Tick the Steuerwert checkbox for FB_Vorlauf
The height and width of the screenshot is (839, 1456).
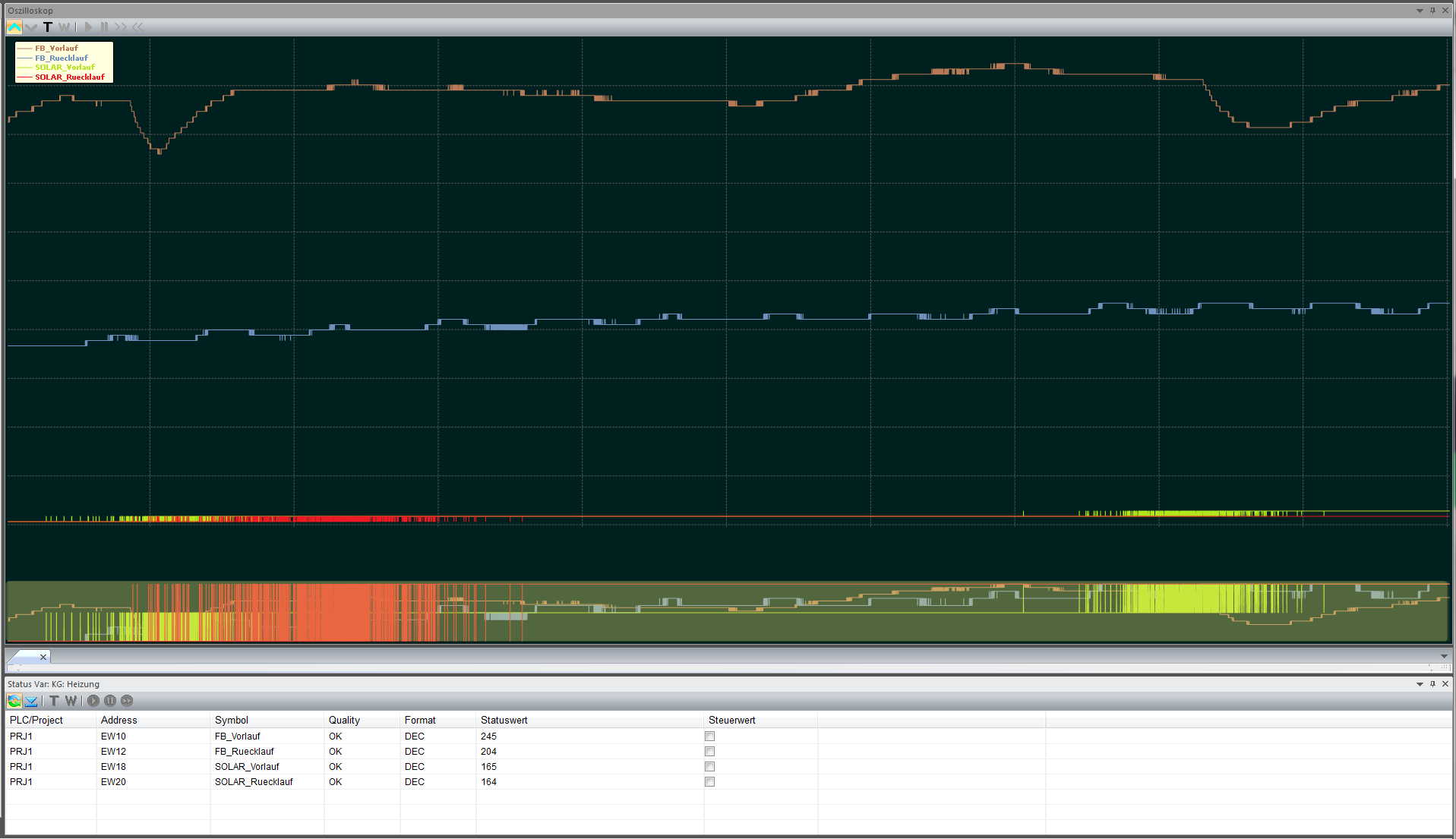point(709,736)
